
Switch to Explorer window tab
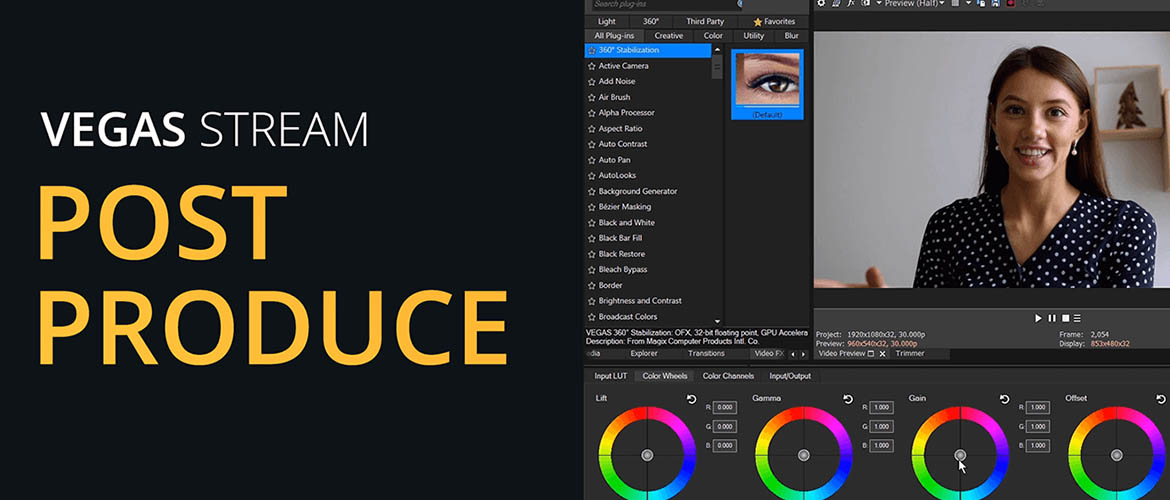click(644, 354)
